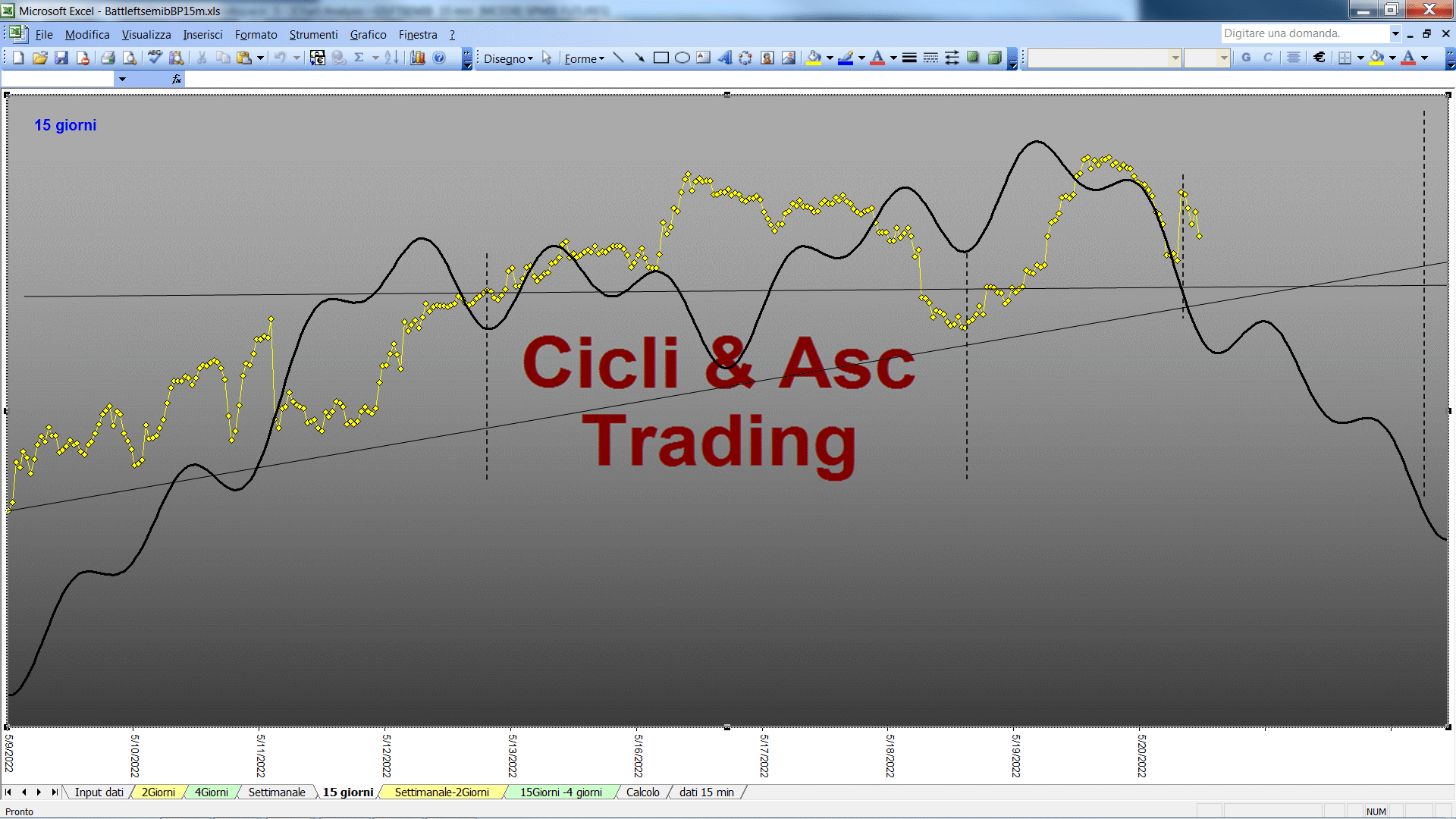
Task: Open the Modifica menu
Action: [87, 35]
